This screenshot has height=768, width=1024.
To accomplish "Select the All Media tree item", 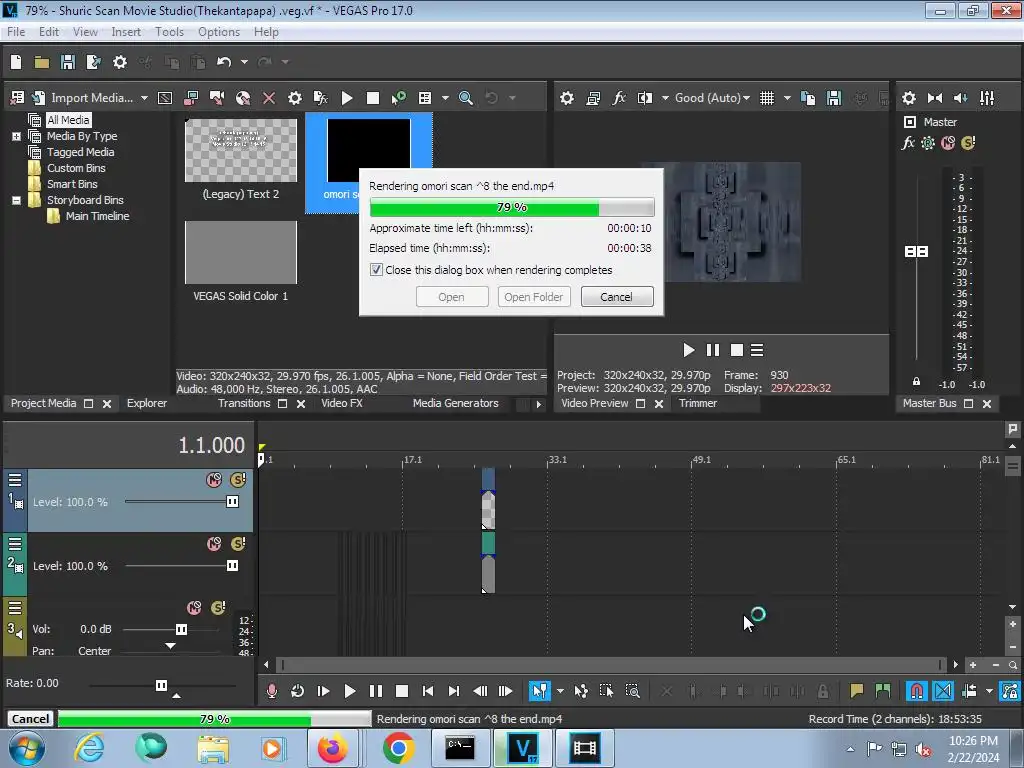I will coord(68,120).
